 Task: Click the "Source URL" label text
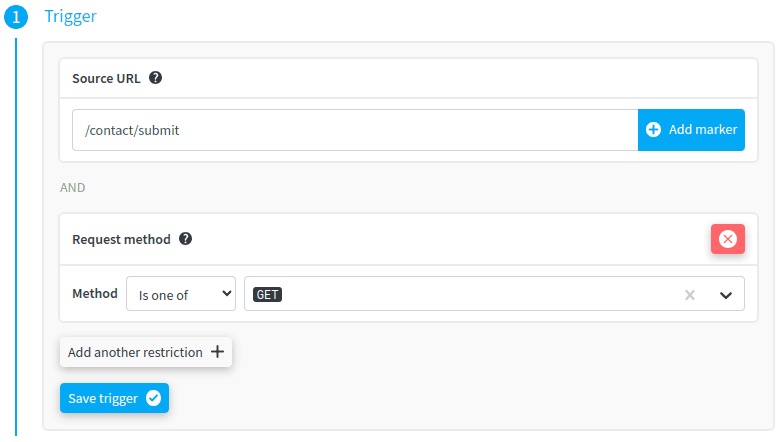(106, 77)
